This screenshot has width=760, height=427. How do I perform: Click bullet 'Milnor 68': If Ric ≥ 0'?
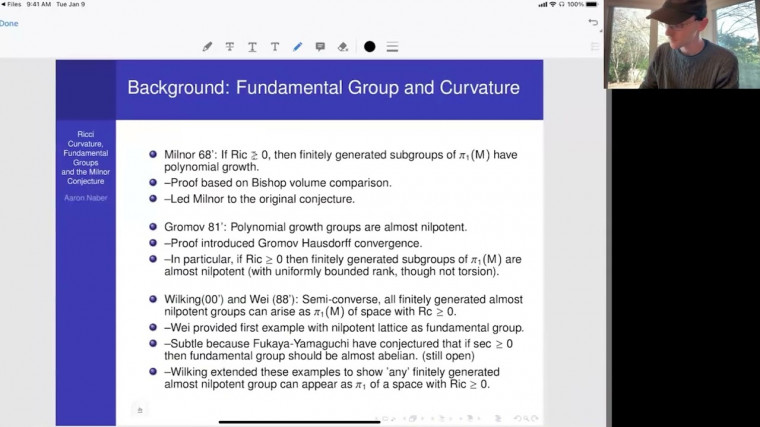340,160
